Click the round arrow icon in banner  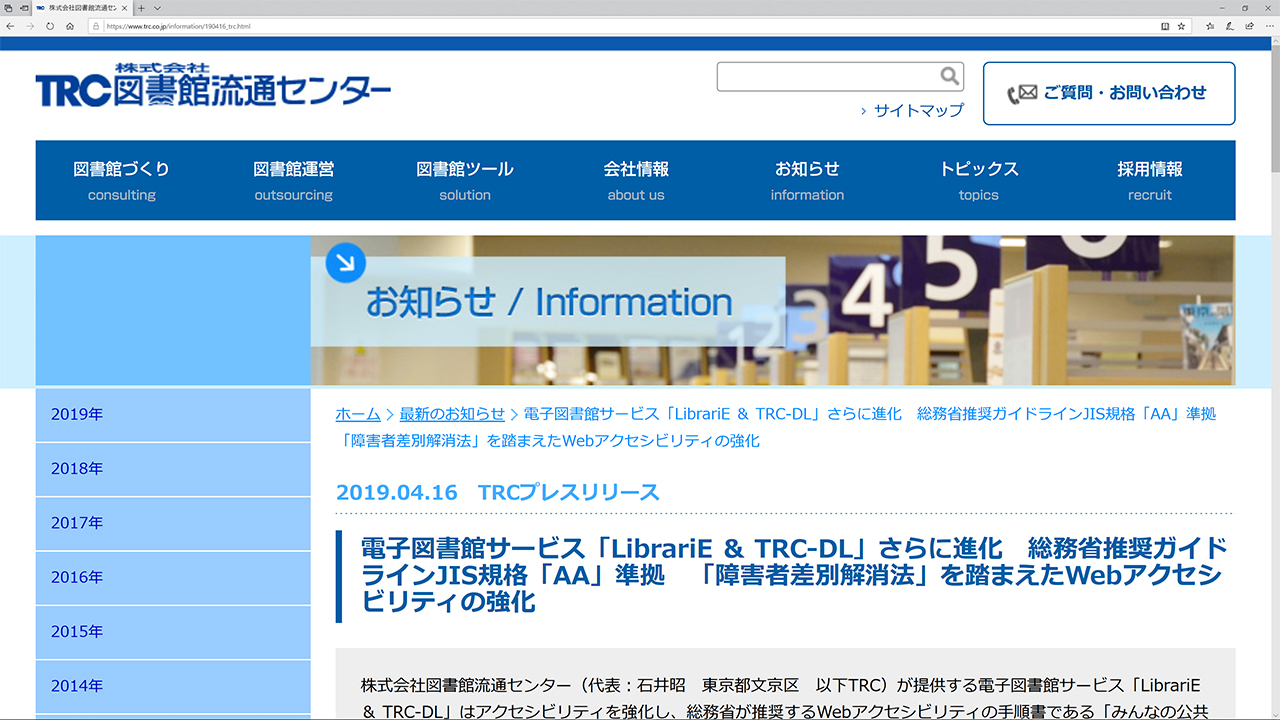pos(346,263)
